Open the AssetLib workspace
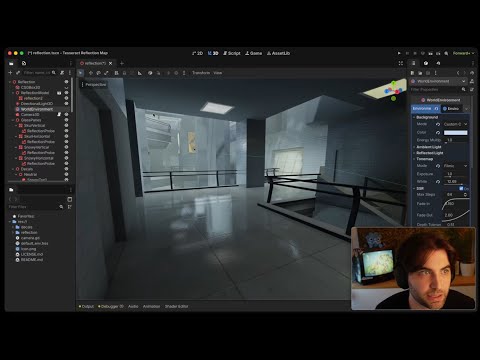 [278, 53]
